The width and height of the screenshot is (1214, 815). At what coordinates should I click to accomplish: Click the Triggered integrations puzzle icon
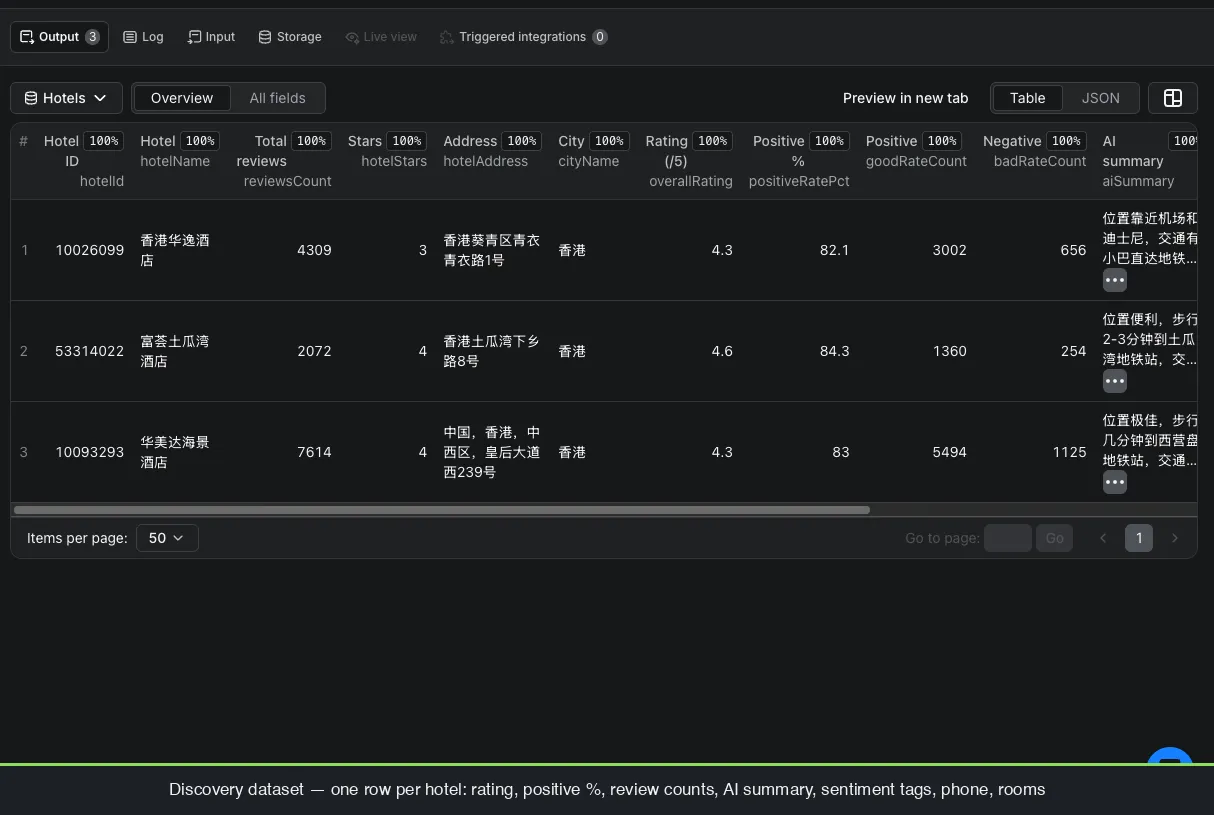click(447, 37)
